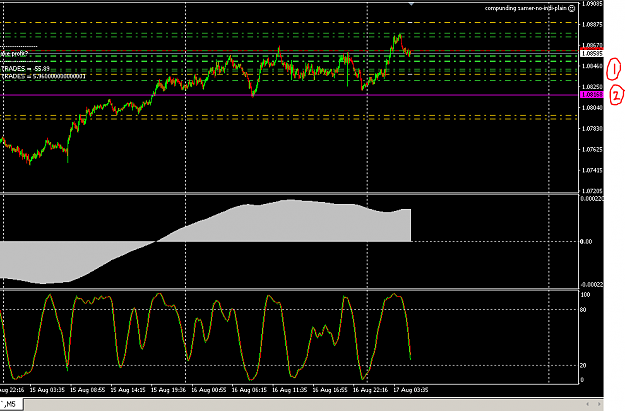625x411 pixels.
Task: Select the M5 chart tab
Action: [x=11, y=404]
